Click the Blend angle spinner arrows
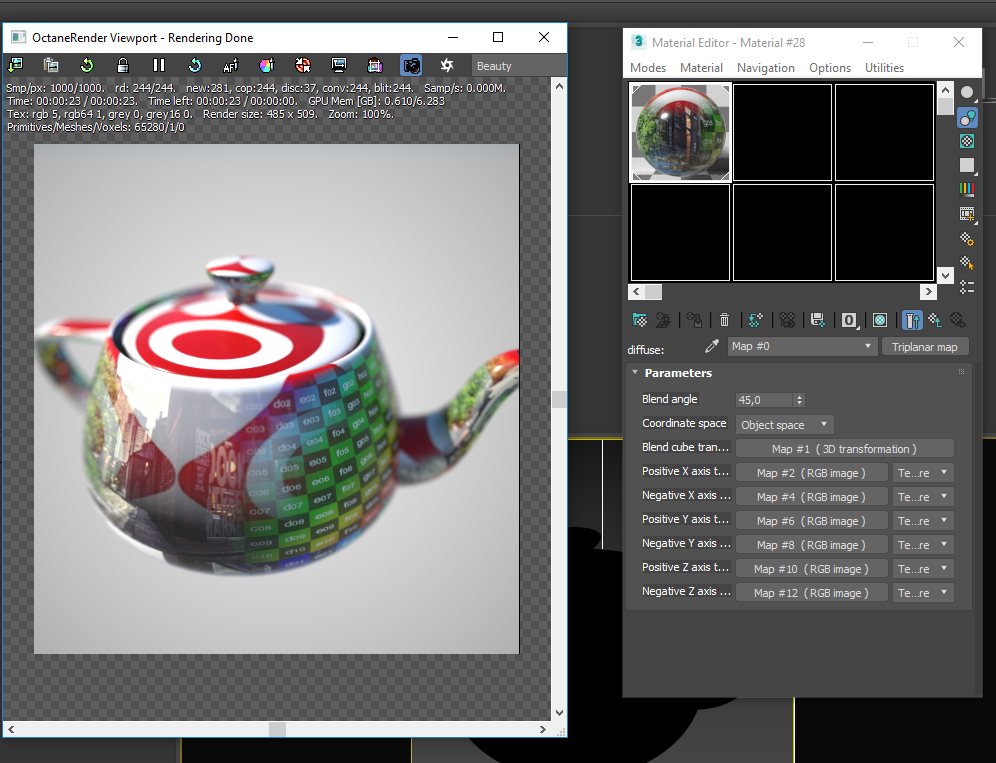Screen dimensions: 996x763 pos(799,400)
